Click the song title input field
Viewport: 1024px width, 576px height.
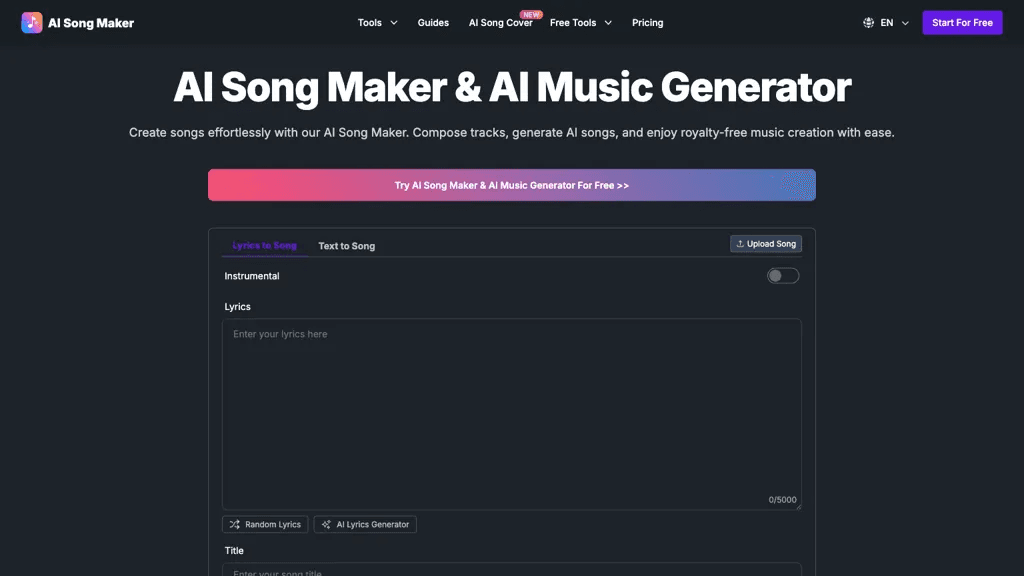(x=511, y=569)
